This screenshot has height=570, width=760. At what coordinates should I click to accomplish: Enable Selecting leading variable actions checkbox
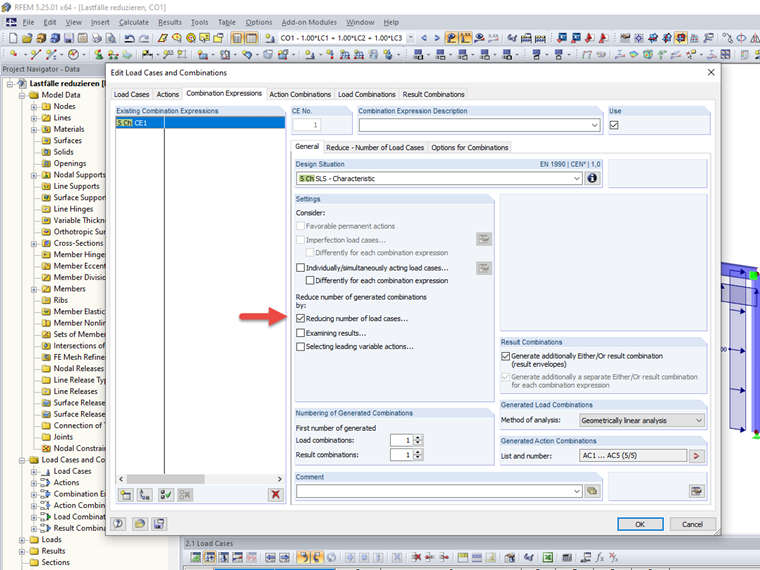(301, 347)
